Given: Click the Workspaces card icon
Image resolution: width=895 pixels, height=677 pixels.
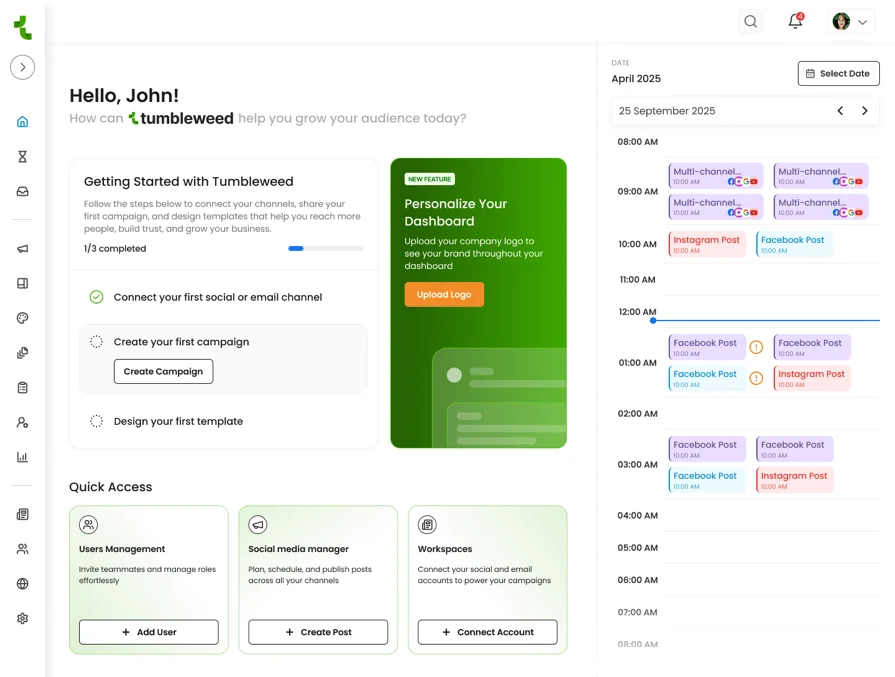Looking at the screenshot, I should coord(427,524).
